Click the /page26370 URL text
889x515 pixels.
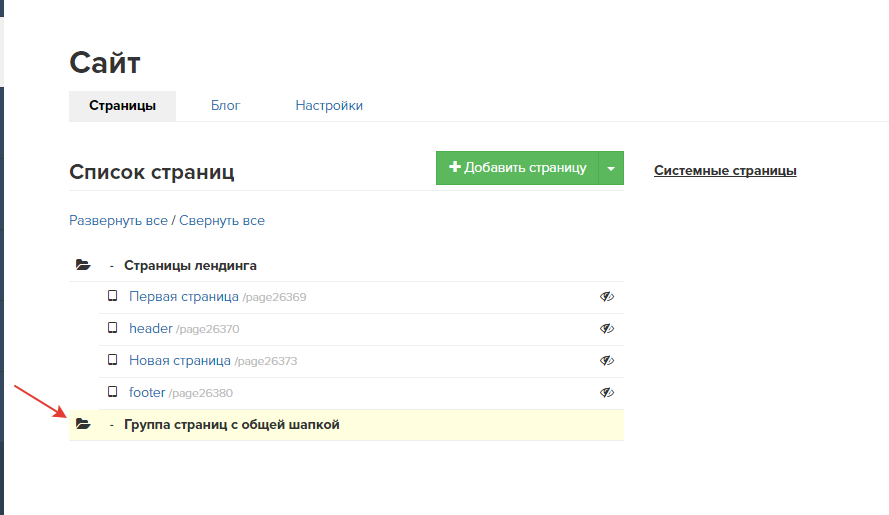point(208,329)
